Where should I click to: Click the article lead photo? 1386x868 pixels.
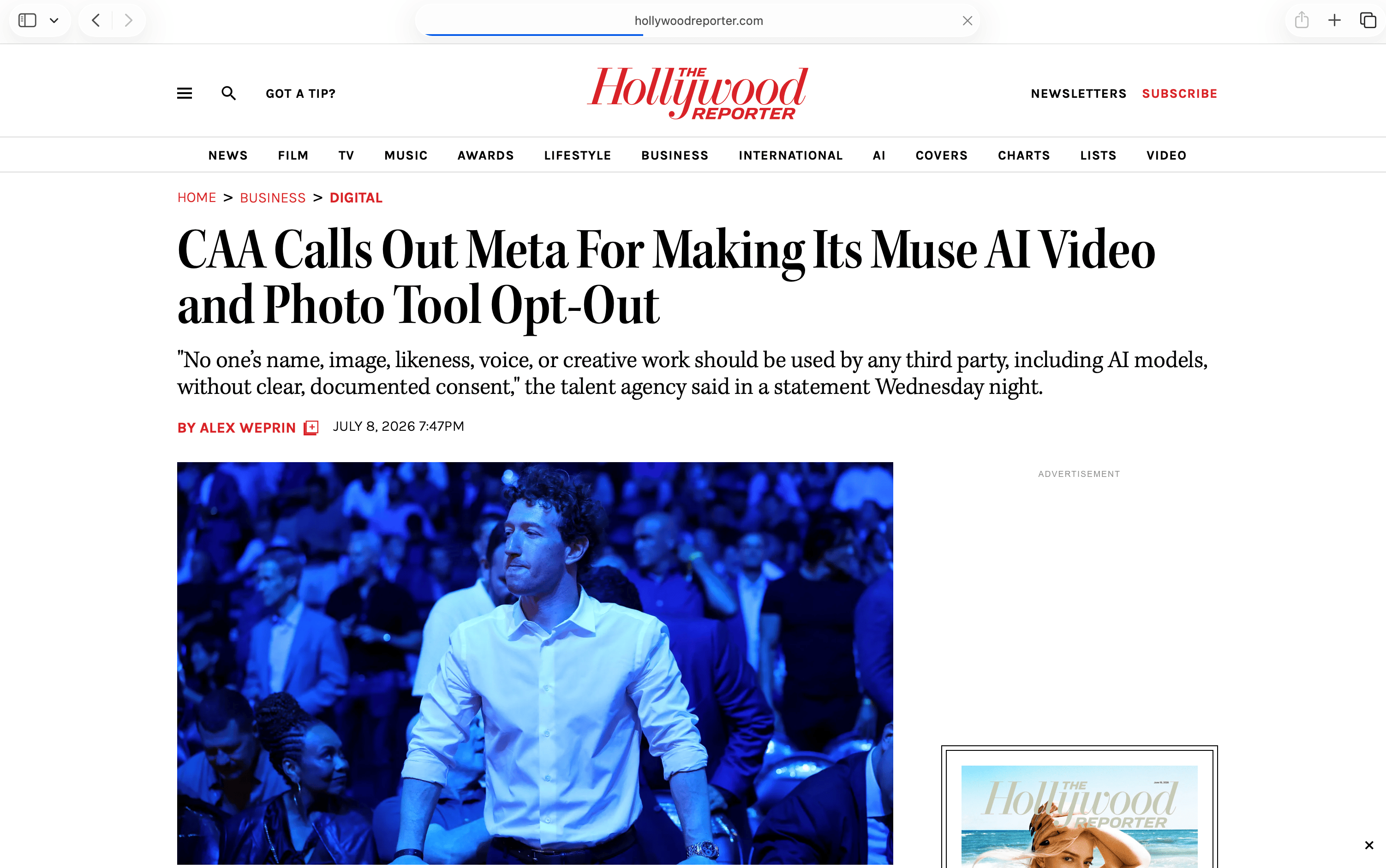(x=535, y=663)
